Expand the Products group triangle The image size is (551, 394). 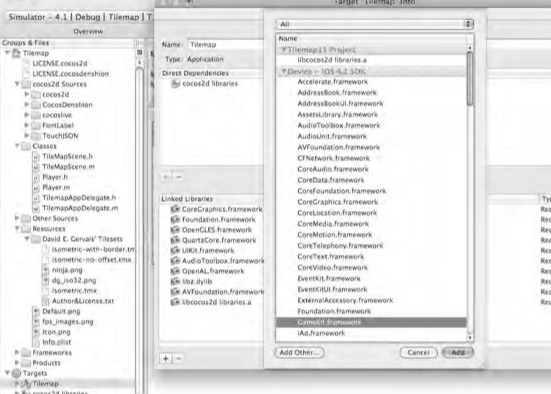pos(17,363)
